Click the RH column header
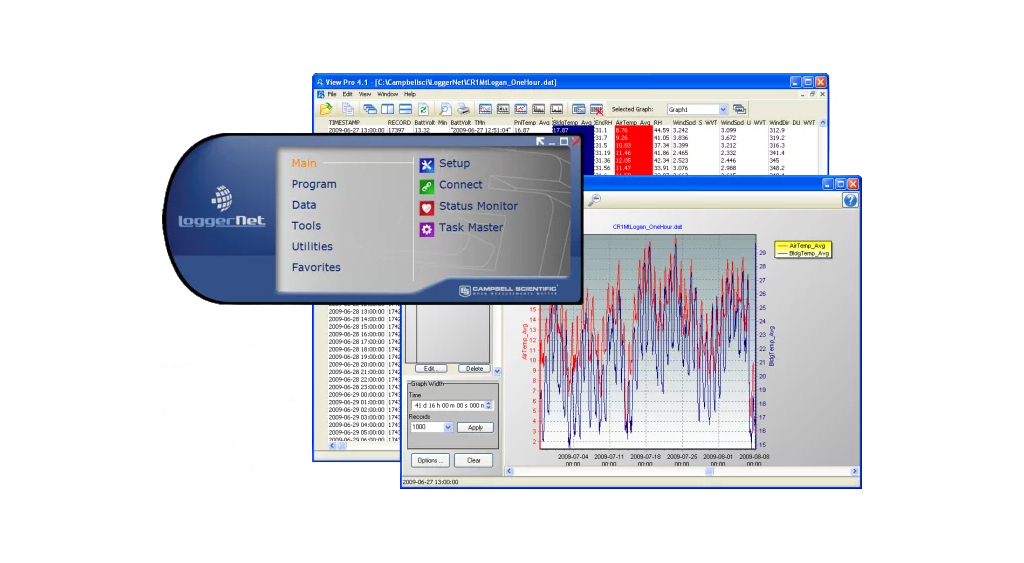 [658, 123]
